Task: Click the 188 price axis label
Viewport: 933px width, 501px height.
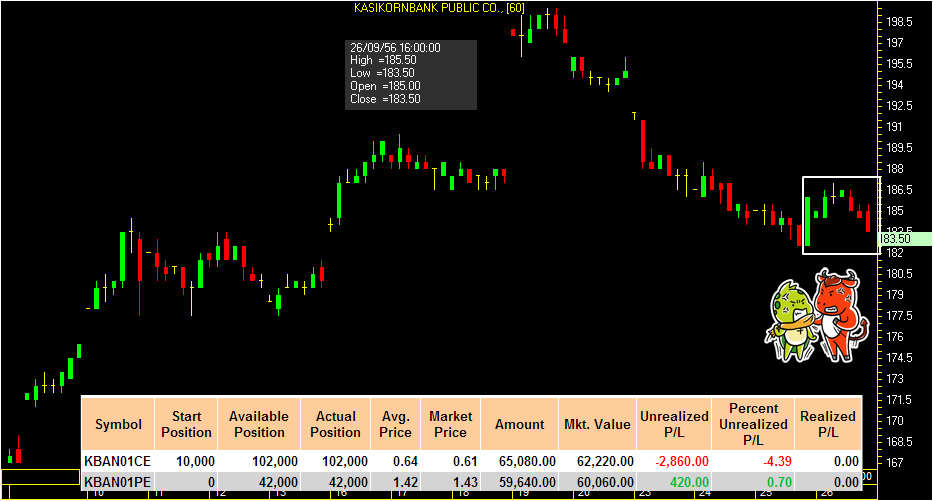Action: pyautogui.click(x=895, y=168)
